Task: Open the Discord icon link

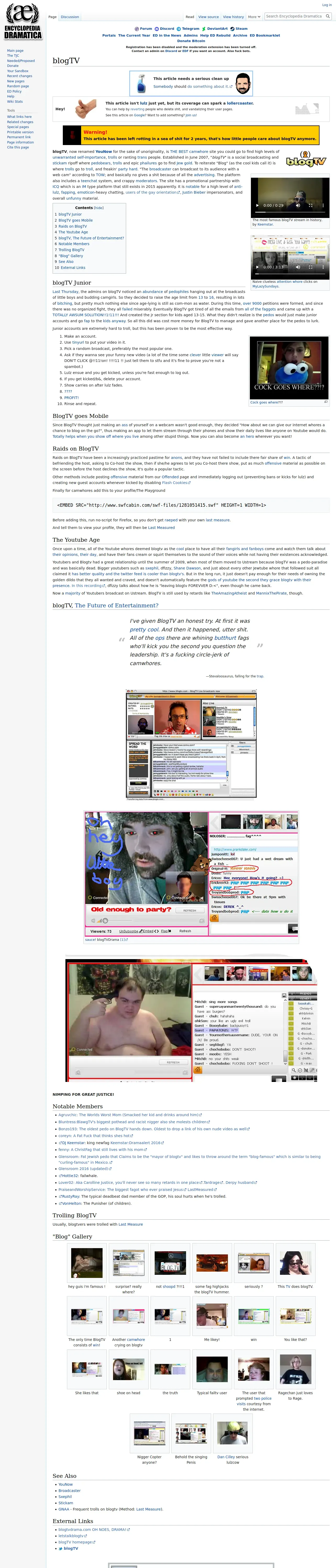Action: 157,28
